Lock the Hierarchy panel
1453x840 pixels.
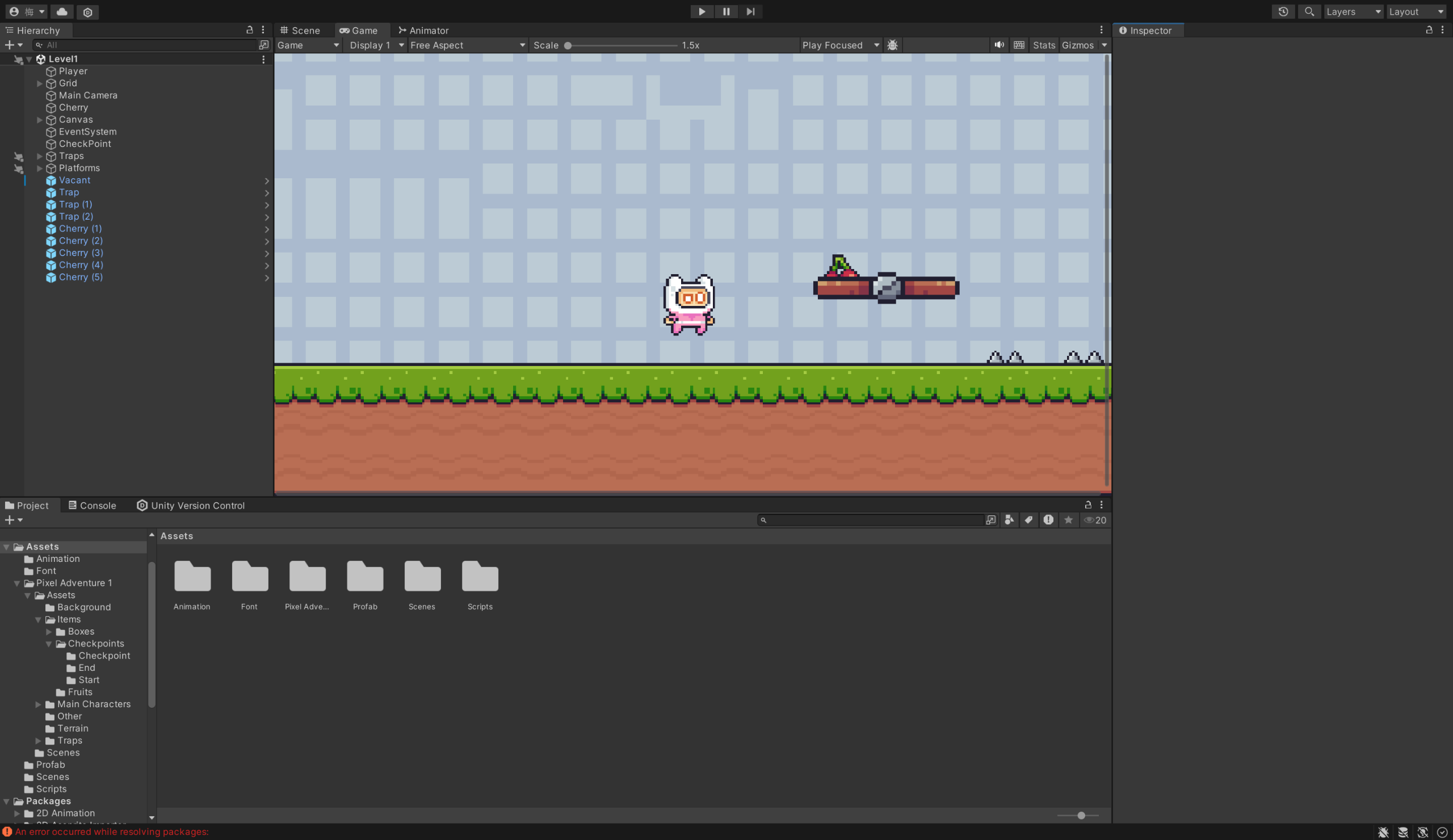(x=250, y=30)
